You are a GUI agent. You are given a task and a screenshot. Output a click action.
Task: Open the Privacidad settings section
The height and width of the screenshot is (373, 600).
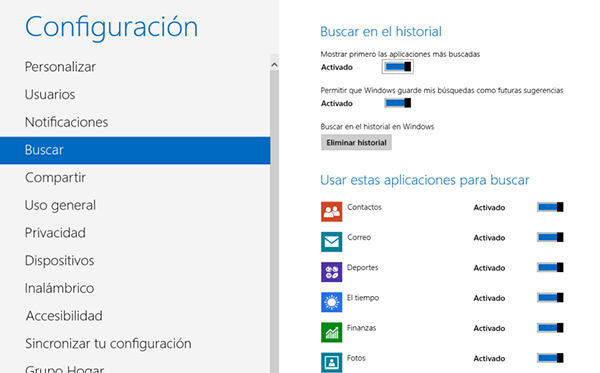click(x=135, y=233)
